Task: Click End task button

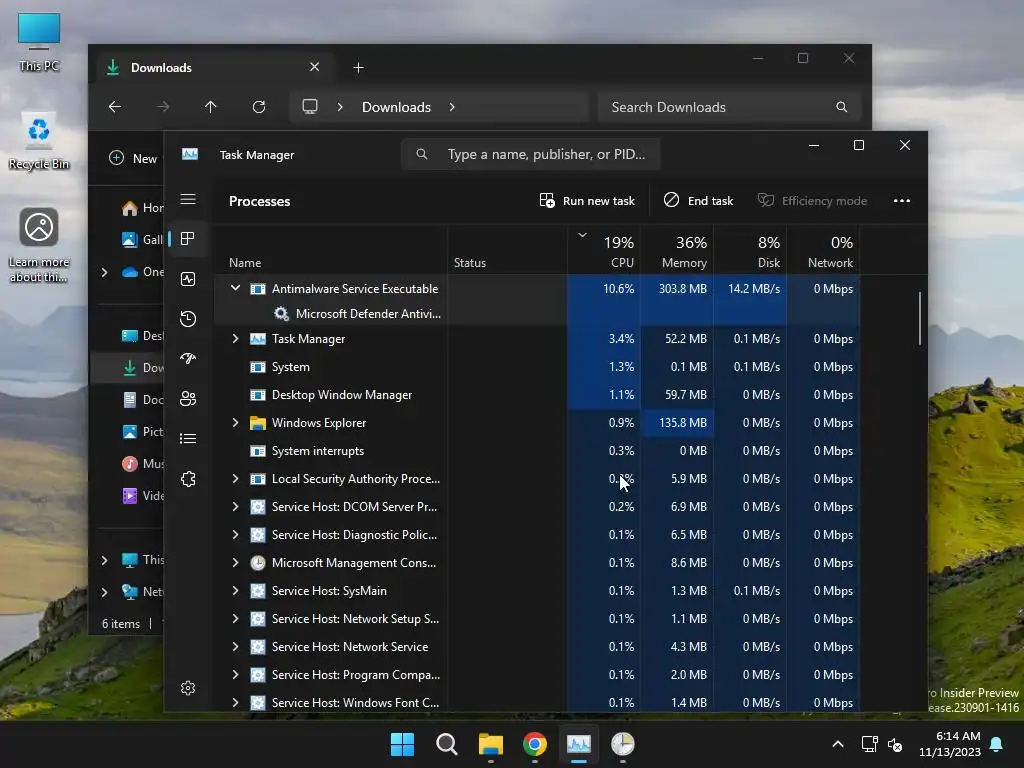Action: tap(698, 200)
